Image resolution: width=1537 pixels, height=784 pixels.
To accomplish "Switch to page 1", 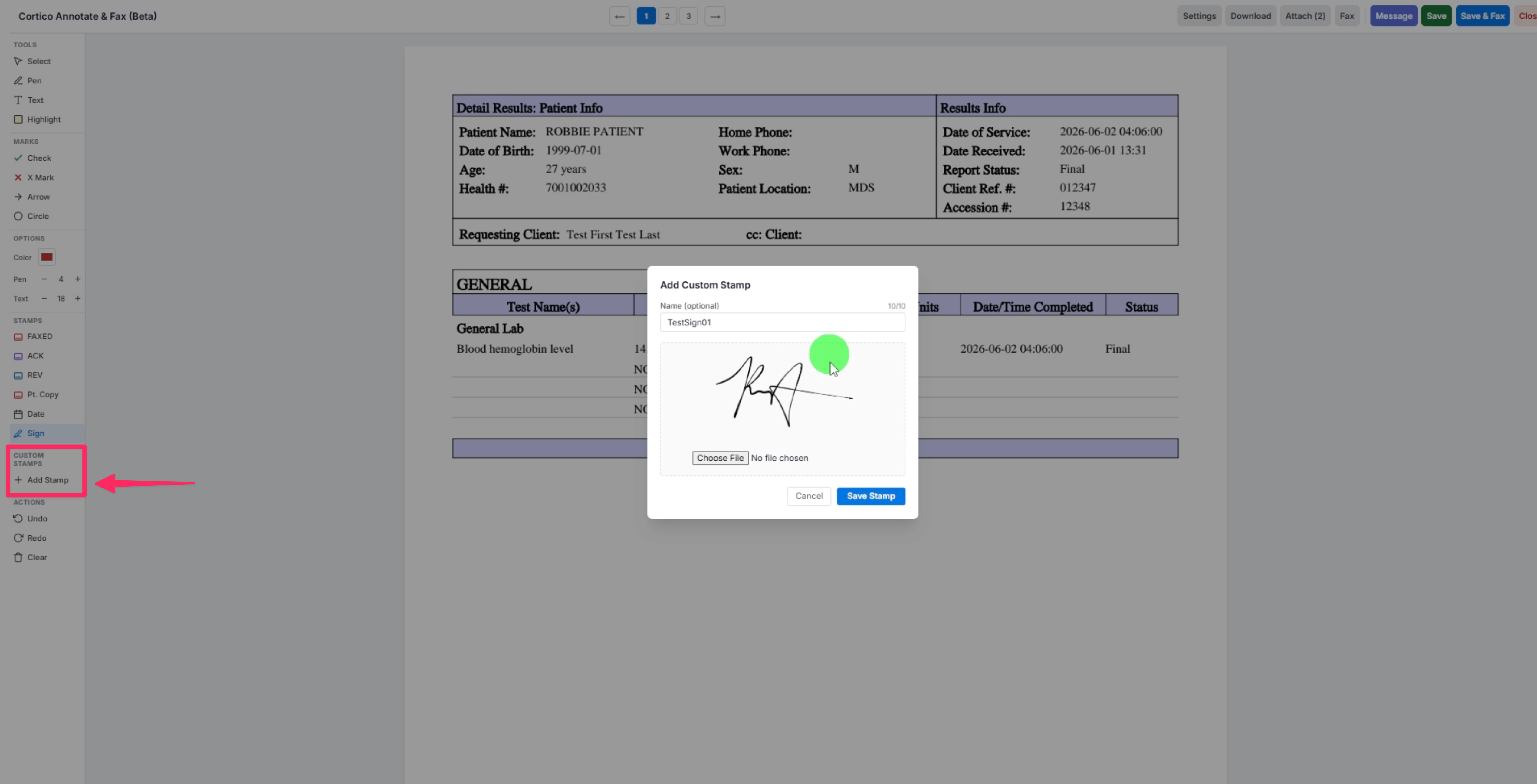I will (x=646, y=16).
